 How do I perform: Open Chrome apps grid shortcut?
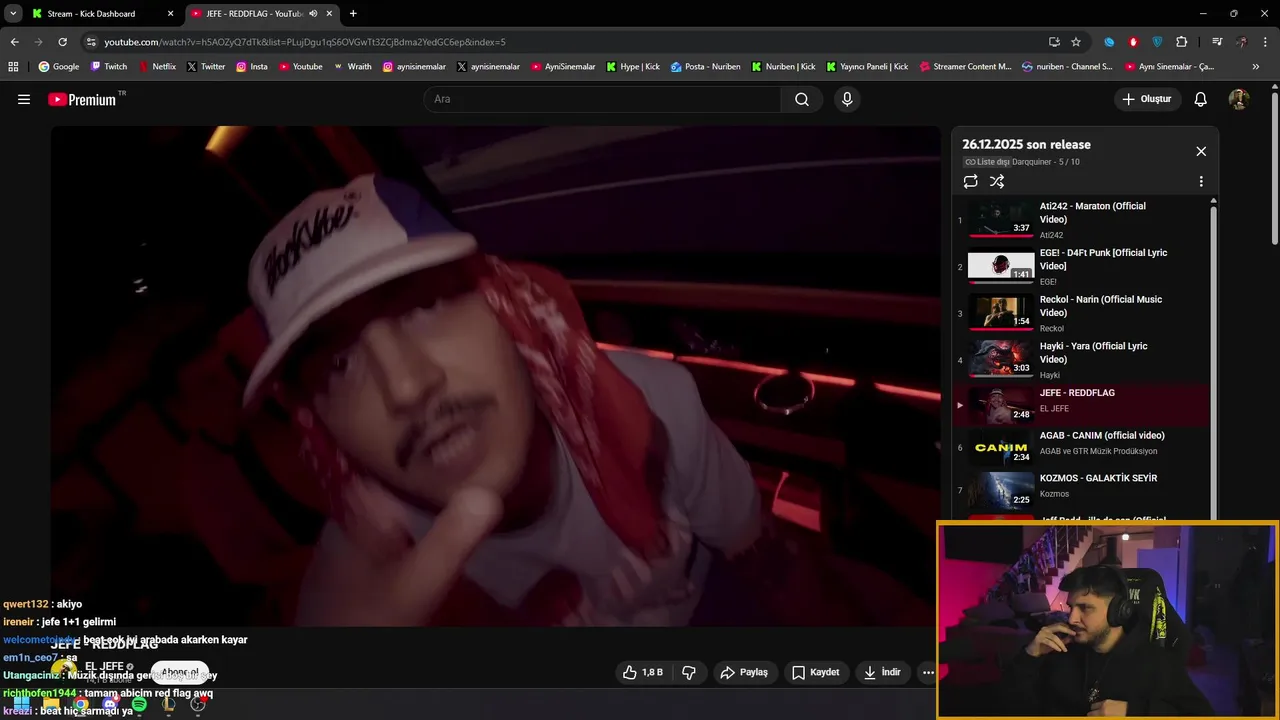pyautogui.click(x=13, y=67)
